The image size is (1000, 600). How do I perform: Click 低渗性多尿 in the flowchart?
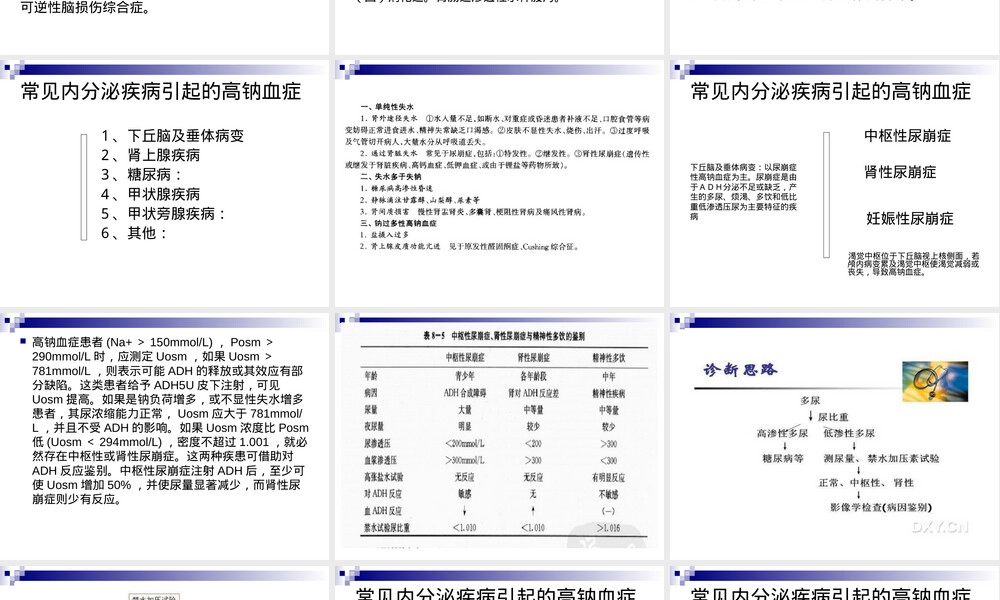[x=849, y=434]
